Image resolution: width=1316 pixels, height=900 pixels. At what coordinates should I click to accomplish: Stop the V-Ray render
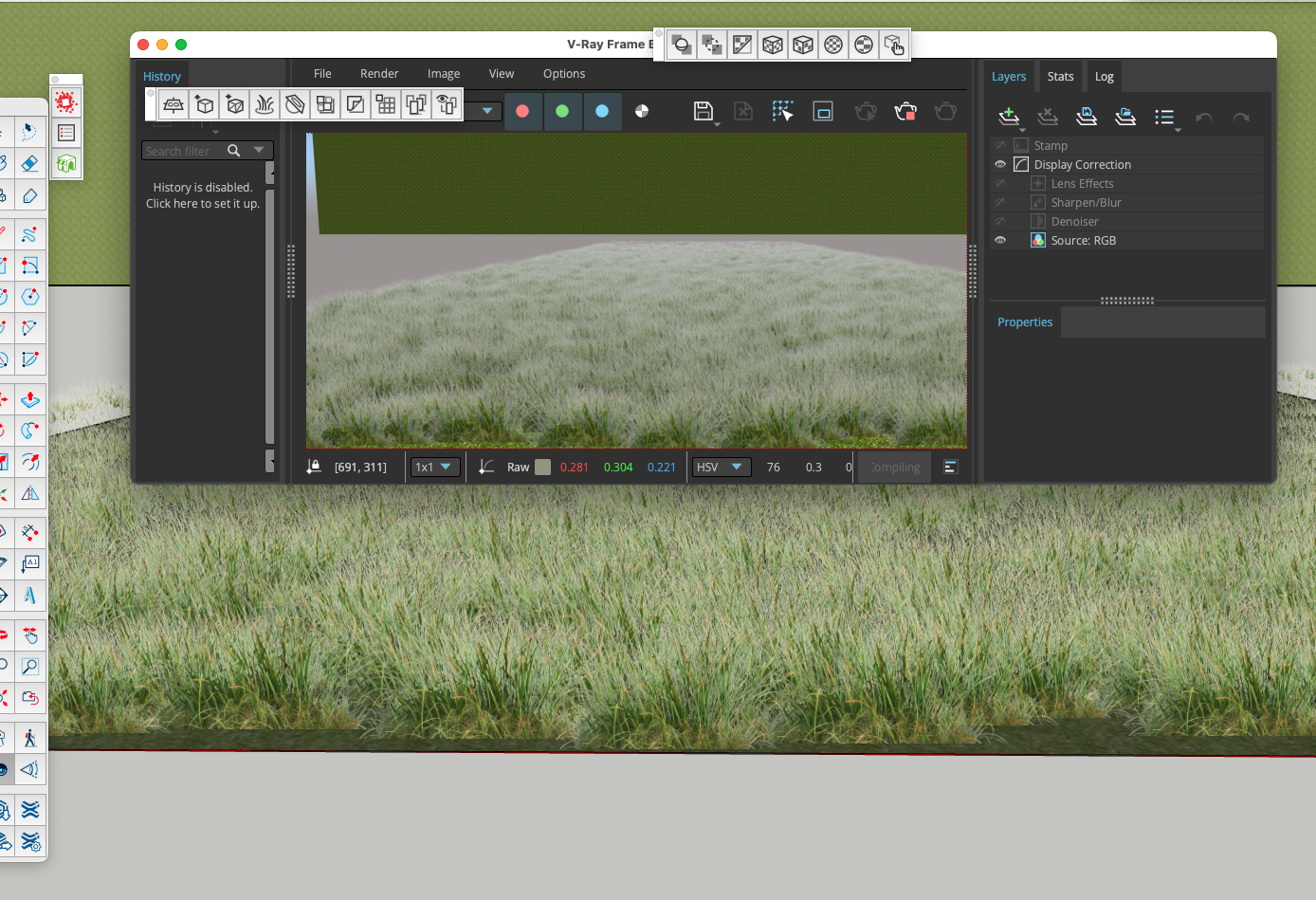905,111
